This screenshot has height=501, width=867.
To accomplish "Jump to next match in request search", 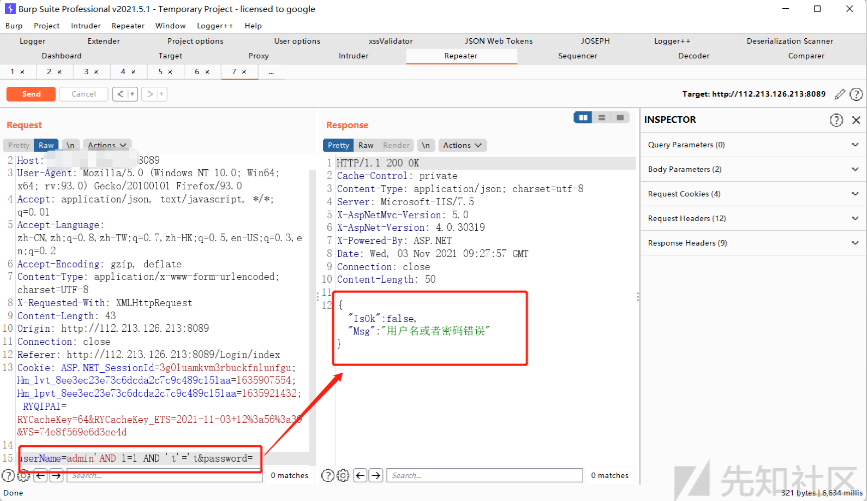I will (56, 476).
